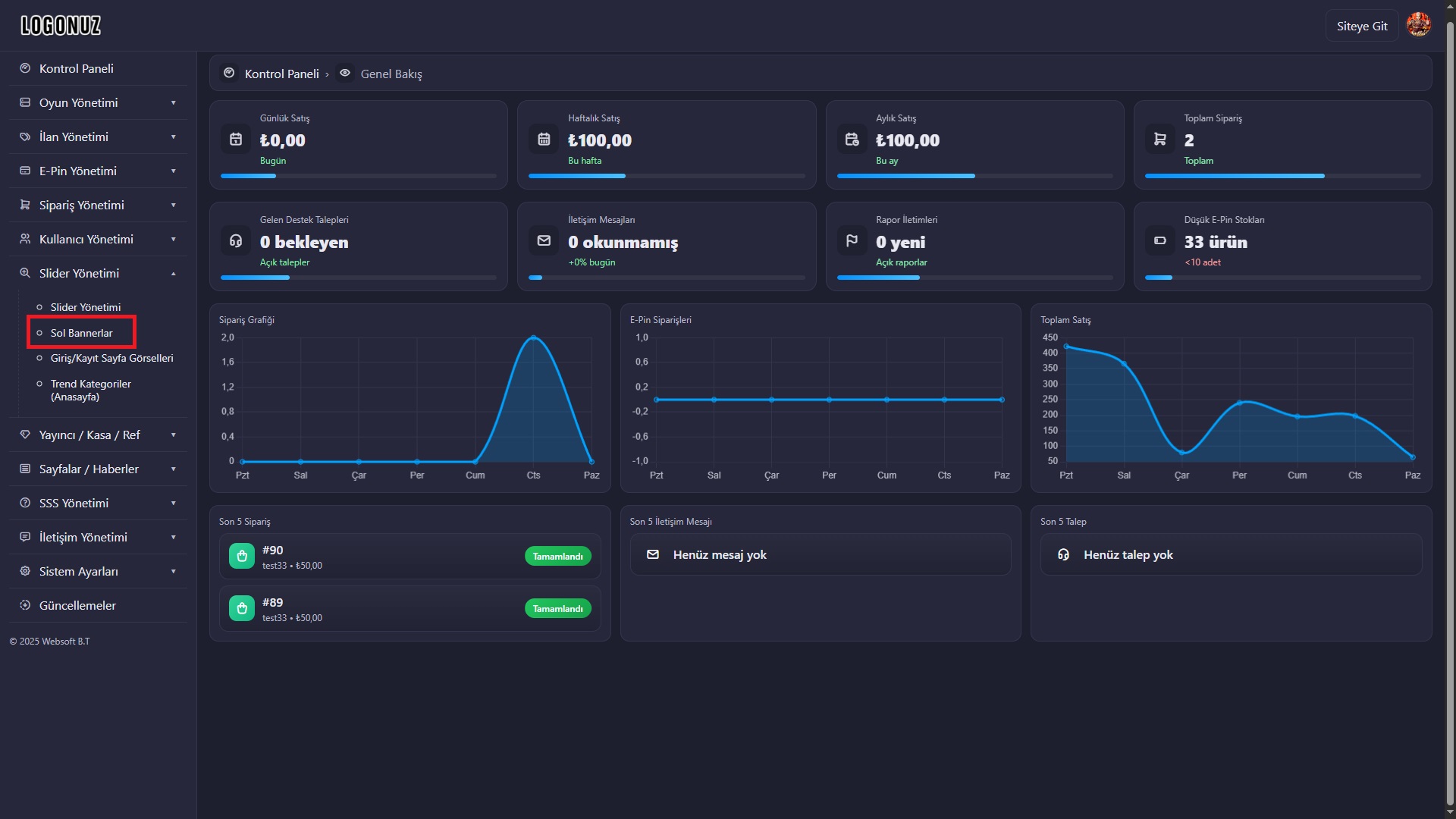Collapse the Slider Yönetimi section
1456x819 pixels.
point(98,273)
